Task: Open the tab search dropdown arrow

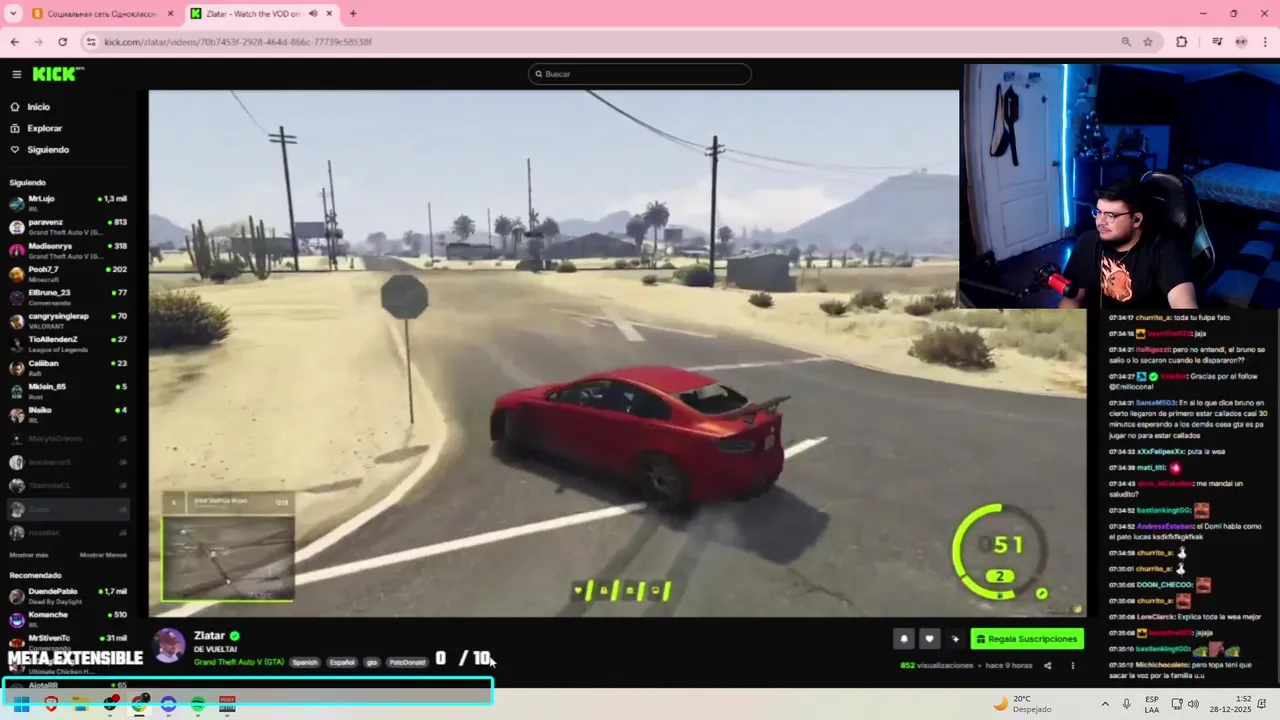Action: [13, 14]
